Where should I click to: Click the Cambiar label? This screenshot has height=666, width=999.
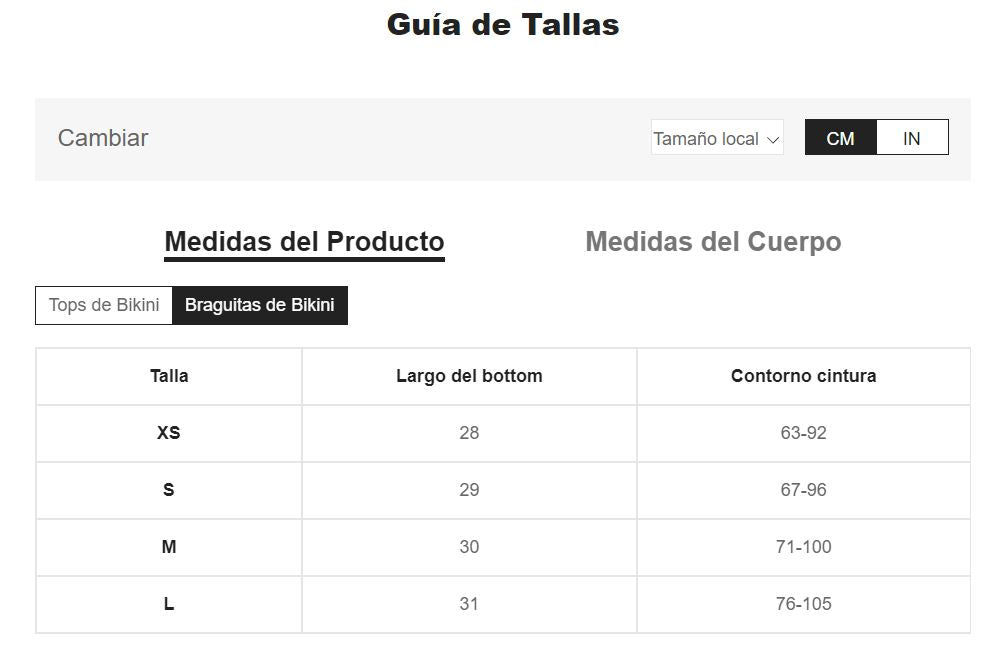click(103, 138)
